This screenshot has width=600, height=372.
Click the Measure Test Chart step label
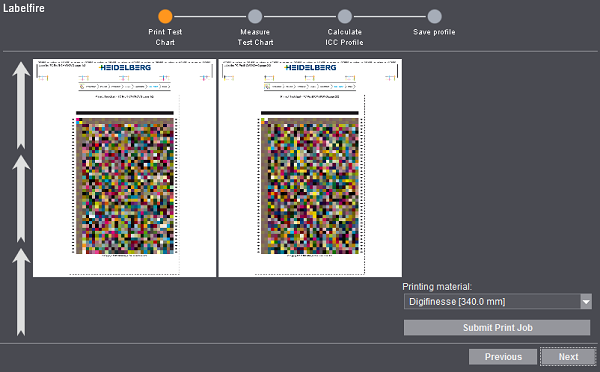point(255,37)
